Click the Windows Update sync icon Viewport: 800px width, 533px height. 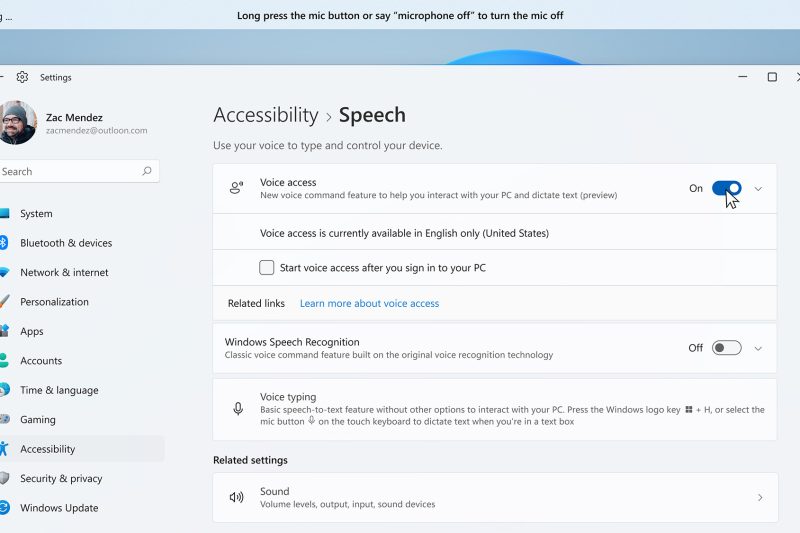point(4,507)
